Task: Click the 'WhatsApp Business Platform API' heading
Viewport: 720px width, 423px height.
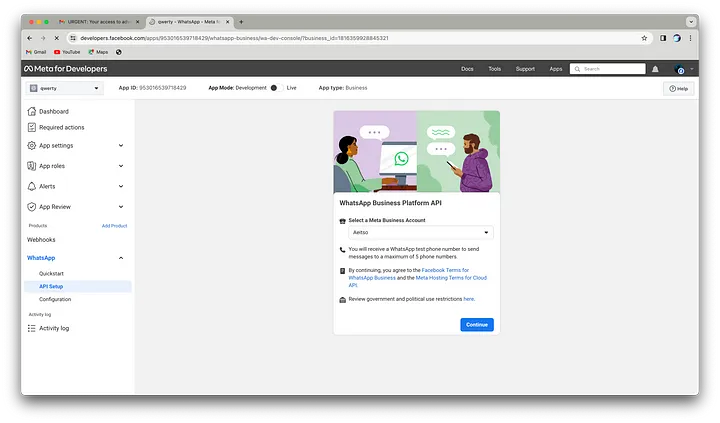Action: 390,203
